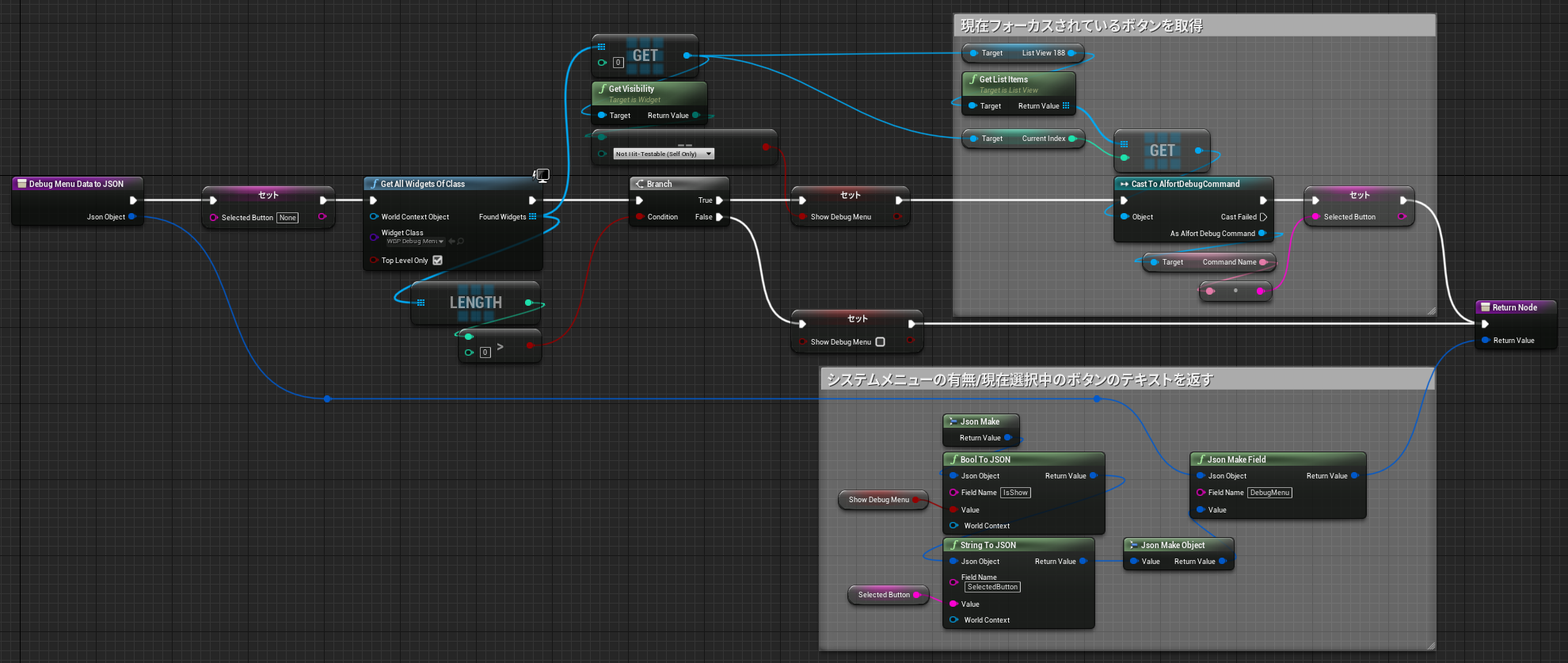Select the Json Make Object node title

(x=1173, y=545)
